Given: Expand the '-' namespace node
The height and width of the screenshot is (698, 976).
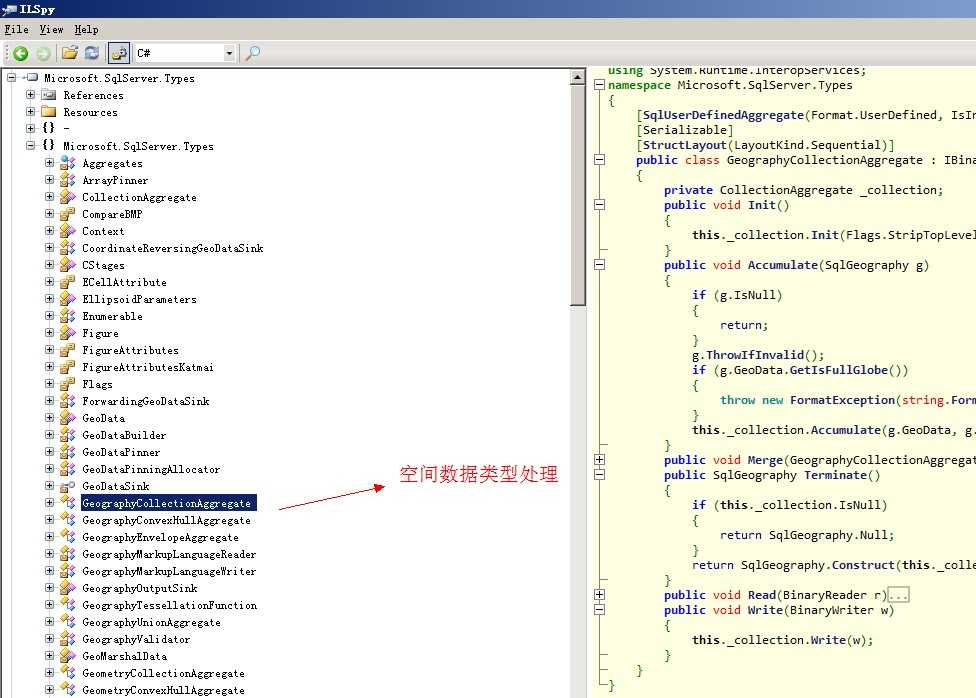Looking at the screenshot, I should pos(30,128).
